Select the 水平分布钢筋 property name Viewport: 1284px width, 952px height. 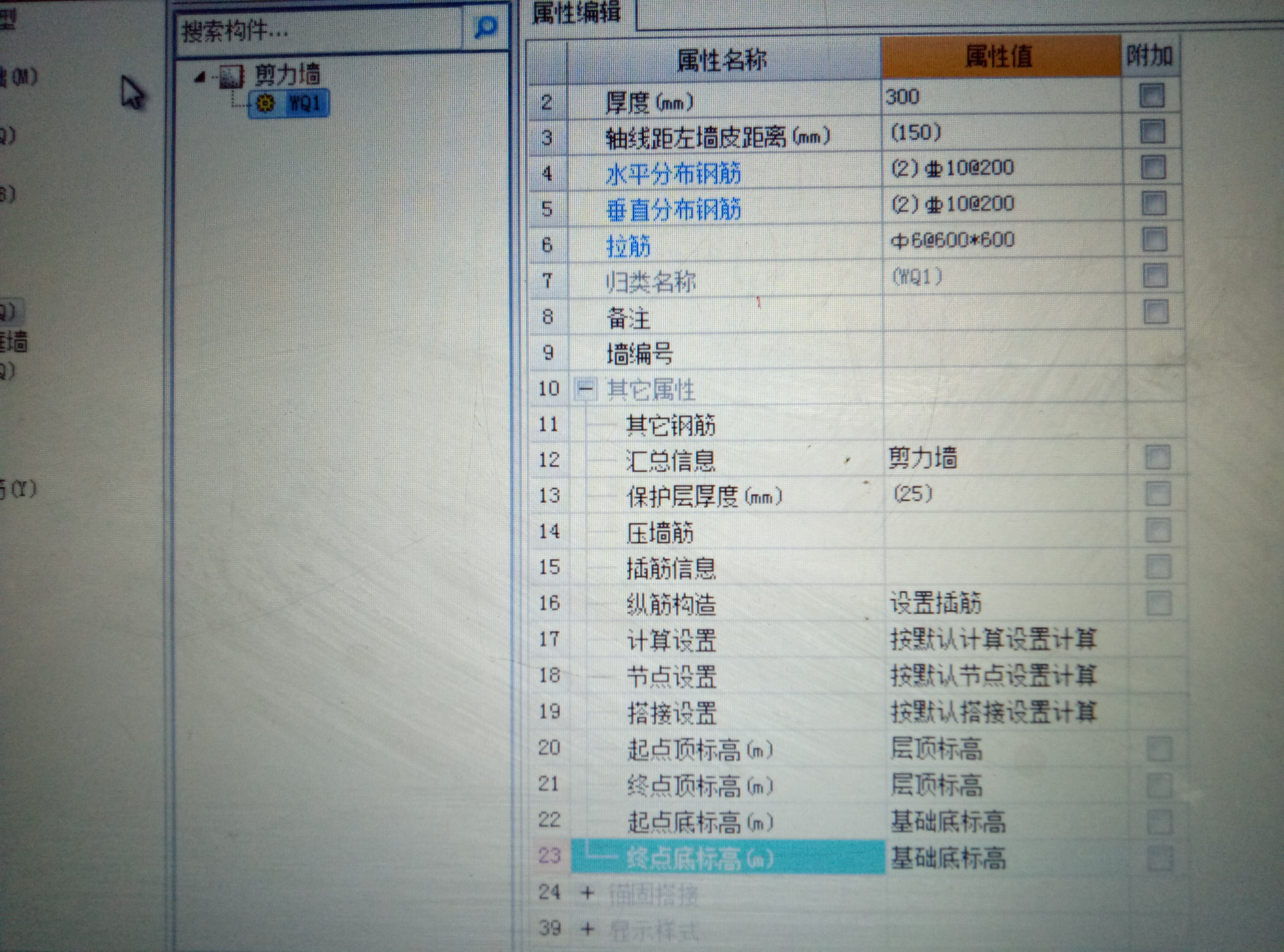point(673,173)
